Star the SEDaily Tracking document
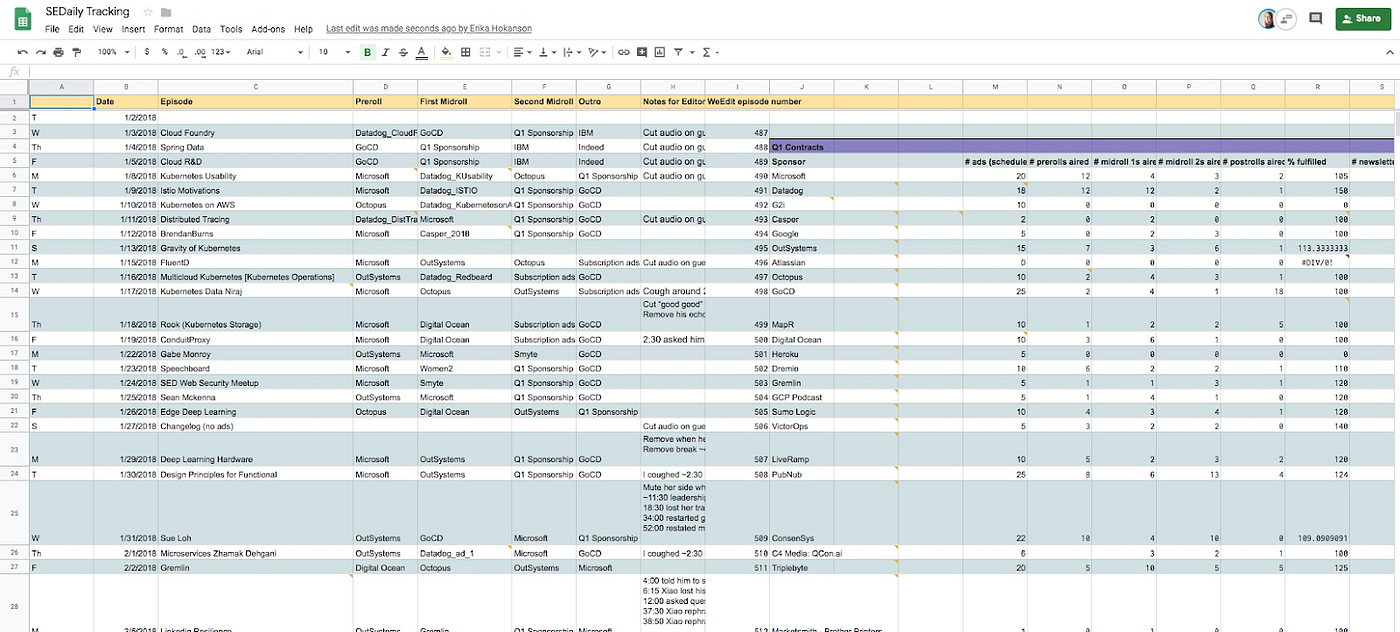1400x632 pixels. [148, 12]
